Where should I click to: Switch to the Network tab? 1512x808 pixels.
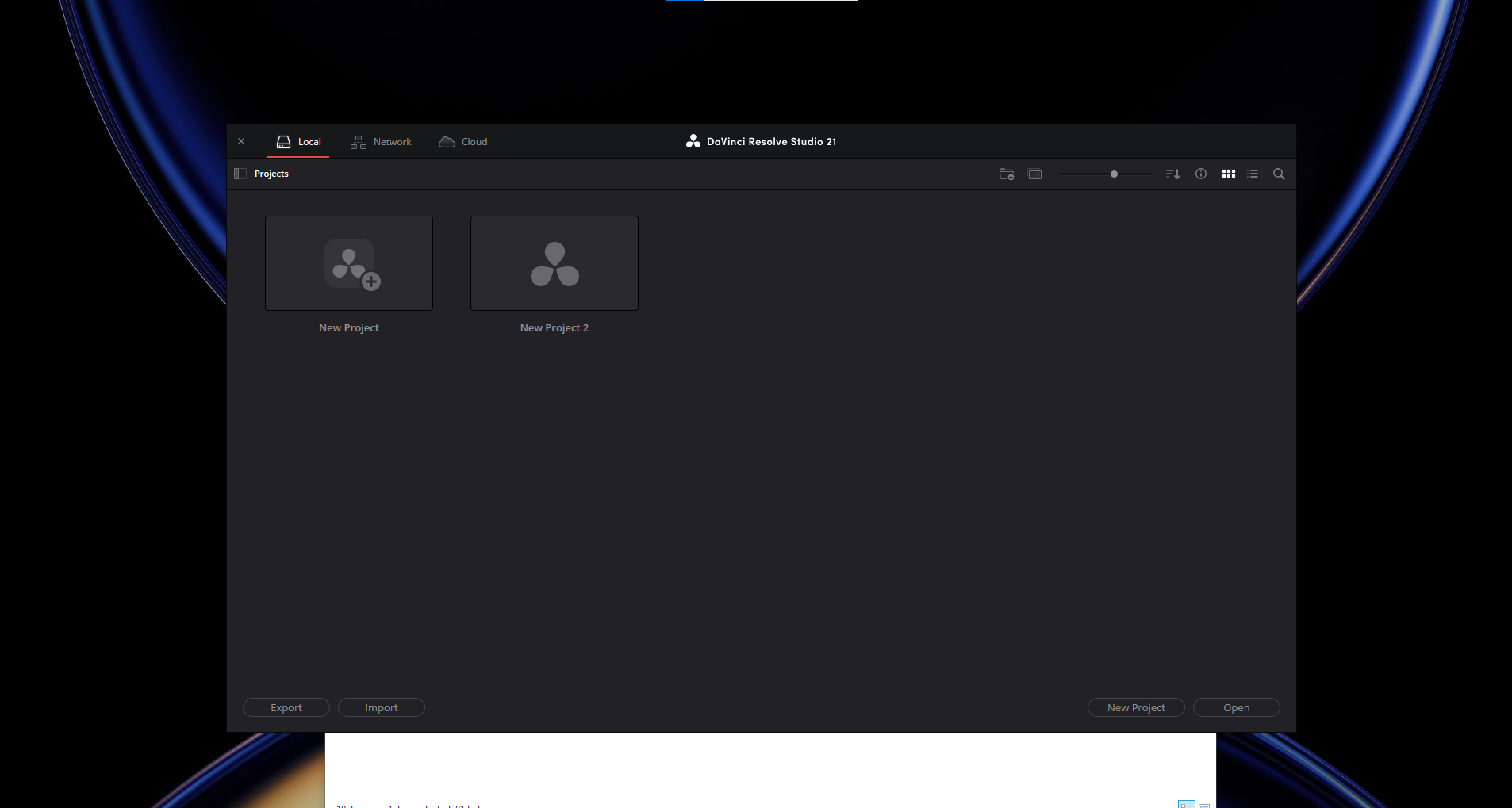(x=381, y=142)
